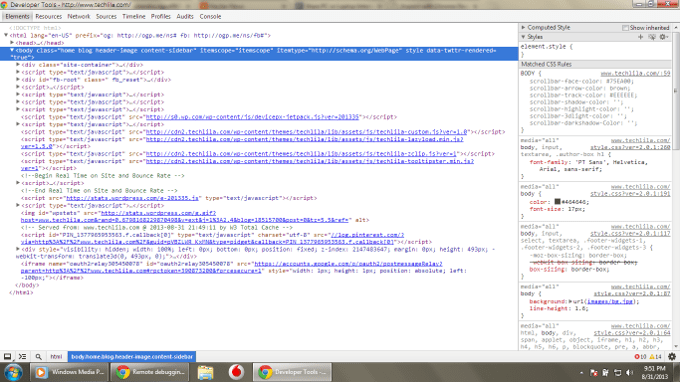The image size is (680, 382).
Task: Open the Network tab
Action: pyautogui.click(x=79, y=16)
